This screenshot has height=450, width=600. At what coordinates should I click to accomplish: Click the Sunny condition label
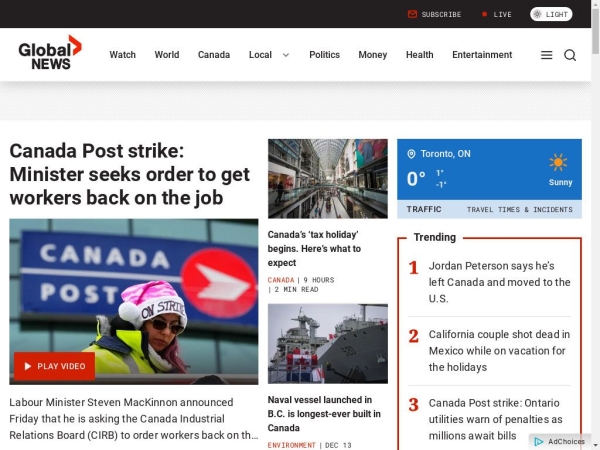point(561,182)
